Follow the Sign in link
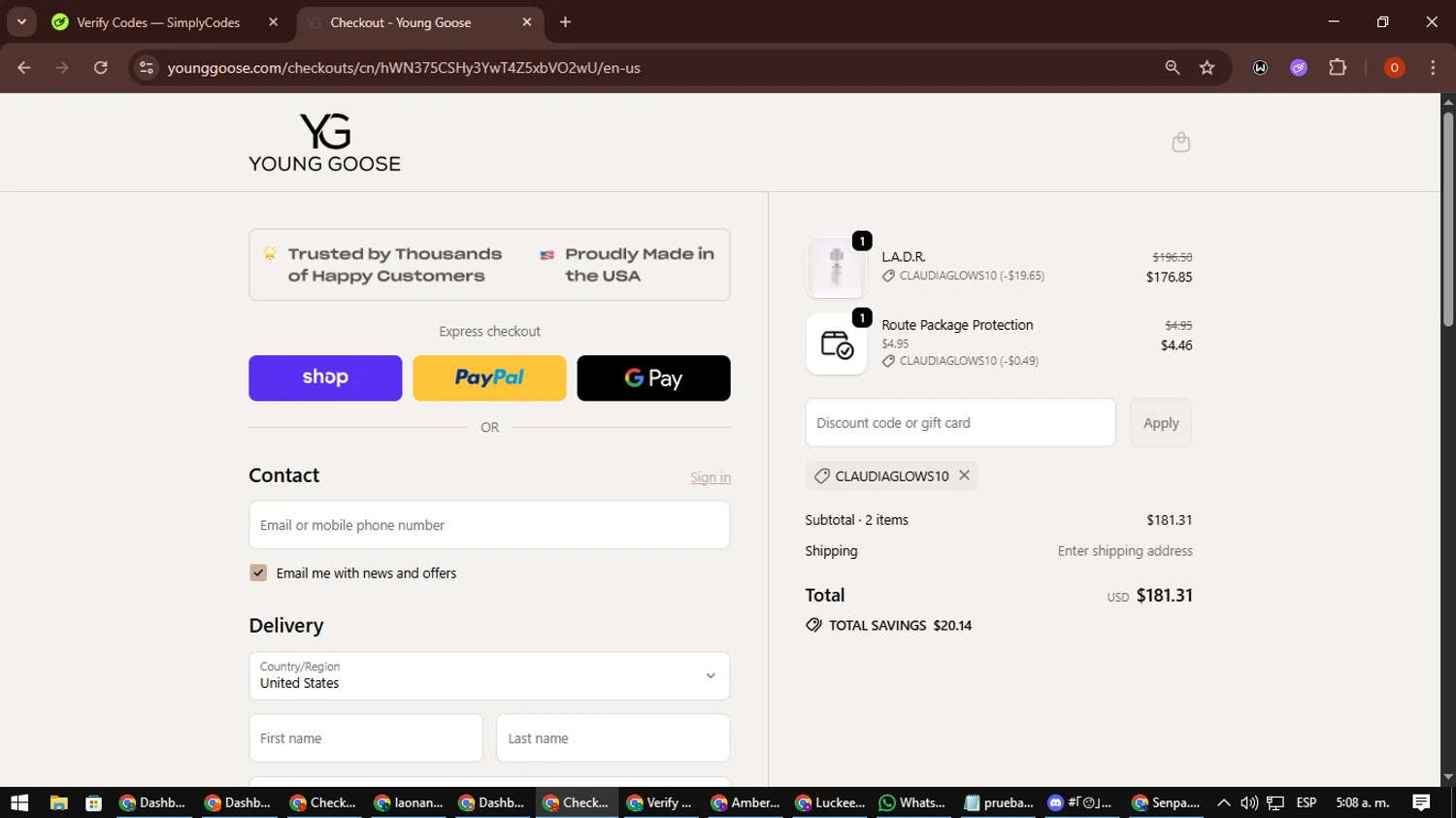Image resolution: width=1456 pixels, height=818 pixels. (711, 477)
